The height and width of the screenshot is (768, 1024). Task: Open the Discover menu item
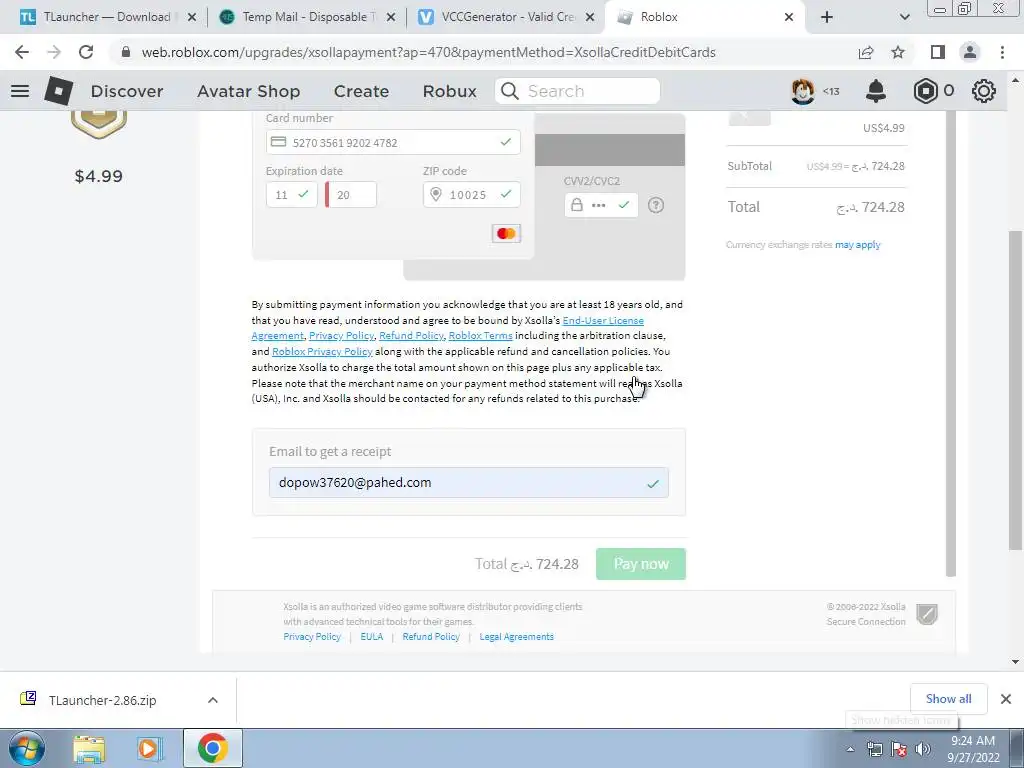click(127, 91)
